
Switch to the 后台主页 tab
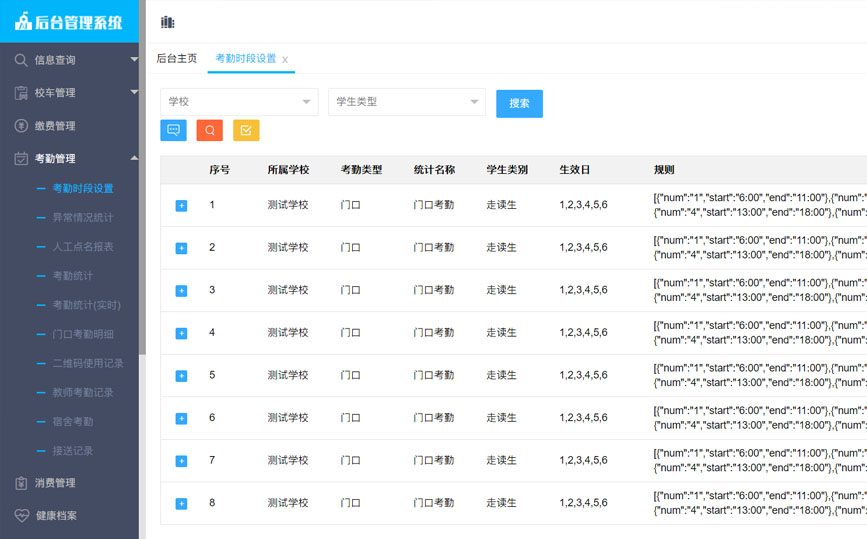177,59
